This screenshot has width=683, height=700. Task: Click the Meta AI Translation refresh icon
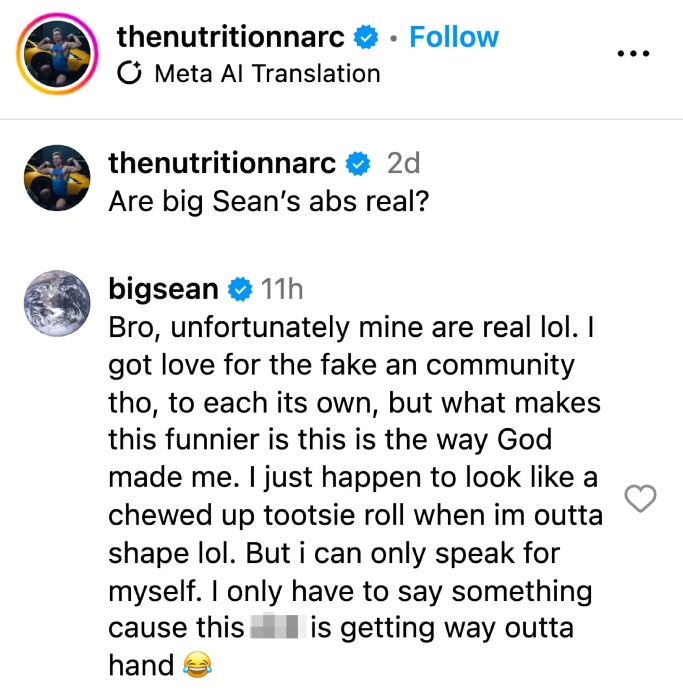point(129,74)
